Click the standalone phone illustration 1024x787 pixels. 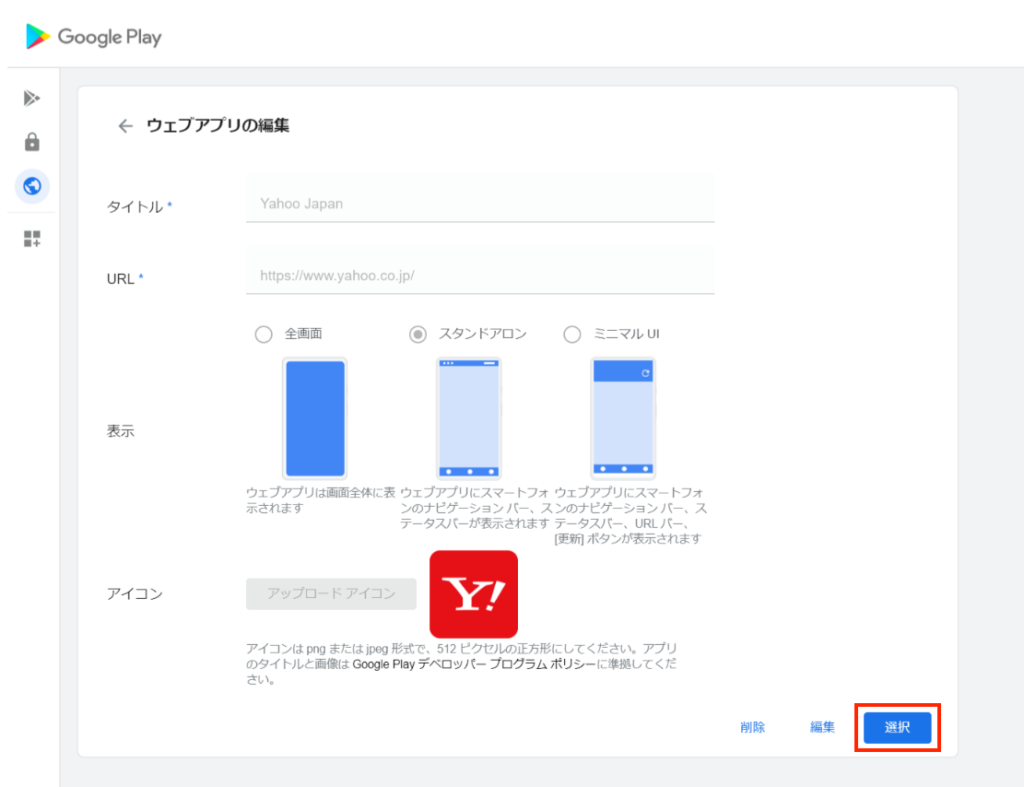[469, 419]
